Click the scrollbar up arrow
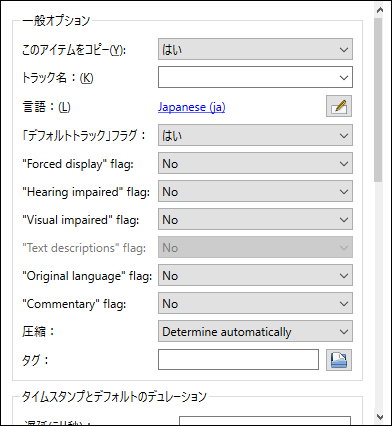This screenshot has height=426, width=392. point(379,10)
